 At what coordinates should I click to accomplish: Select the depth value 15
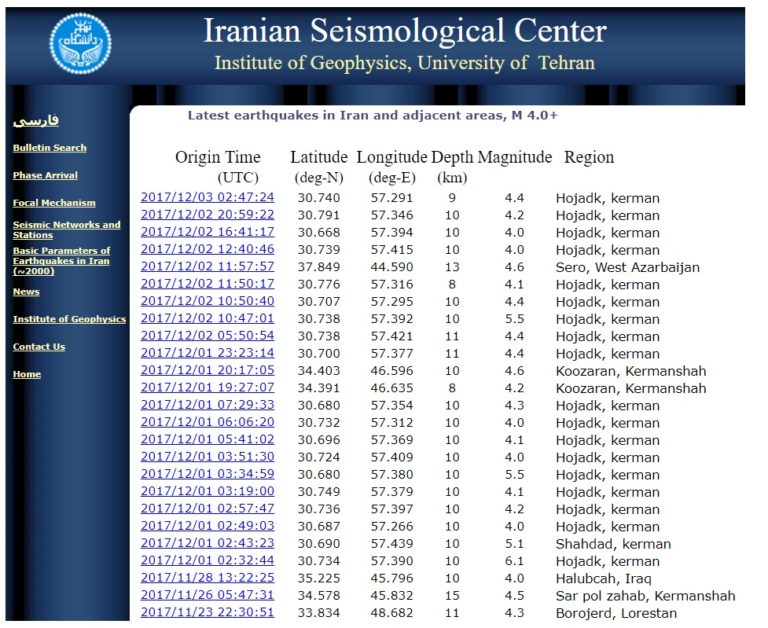pos(452,596)
